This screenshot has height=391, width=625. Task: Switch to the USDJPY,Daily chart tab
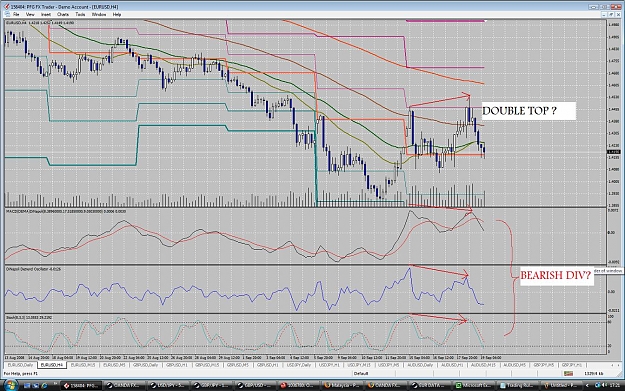tap(298, 365)
